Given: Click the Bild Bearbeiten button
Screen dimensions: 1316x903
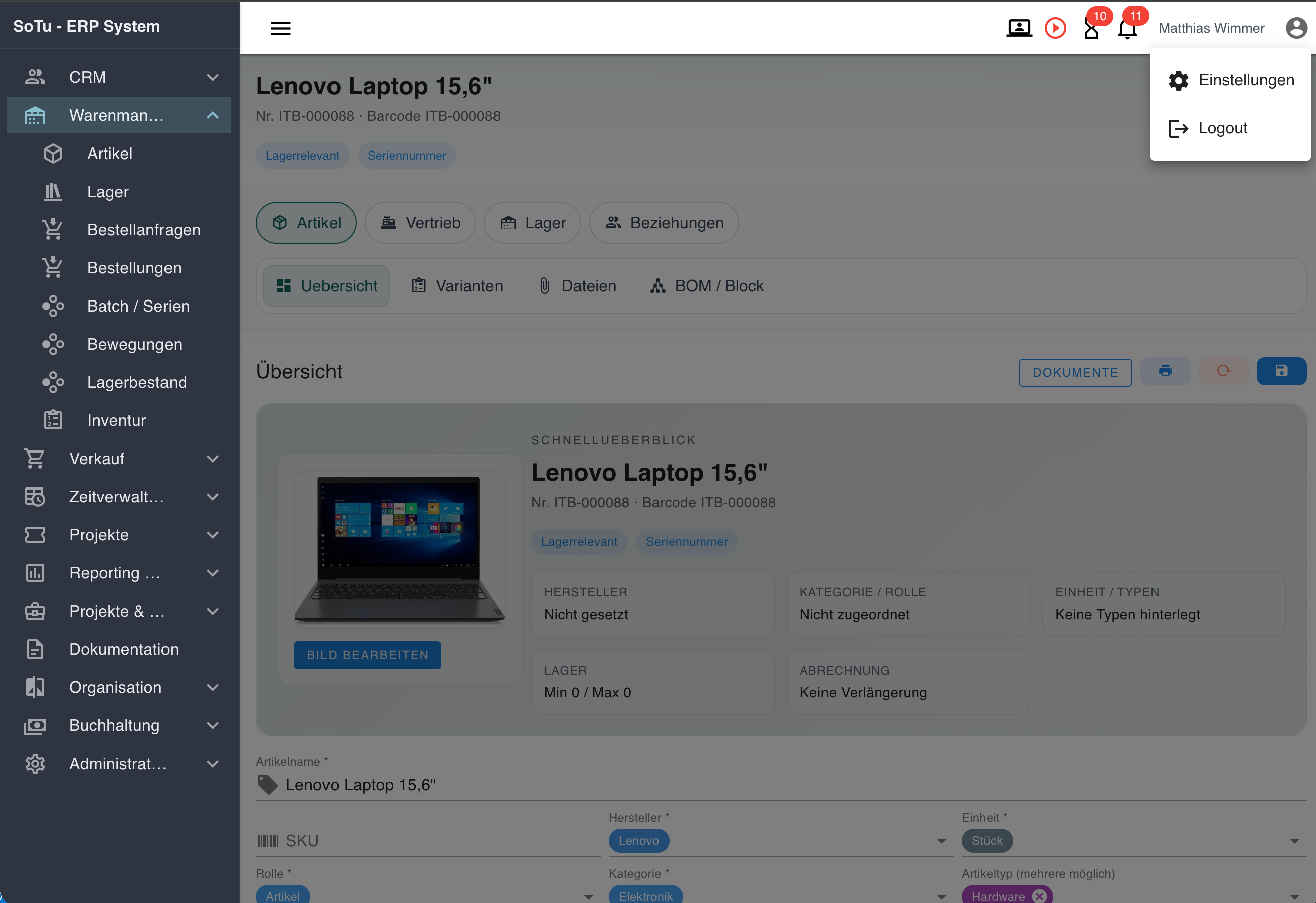Looking at the screenshot, I should 367,655.
